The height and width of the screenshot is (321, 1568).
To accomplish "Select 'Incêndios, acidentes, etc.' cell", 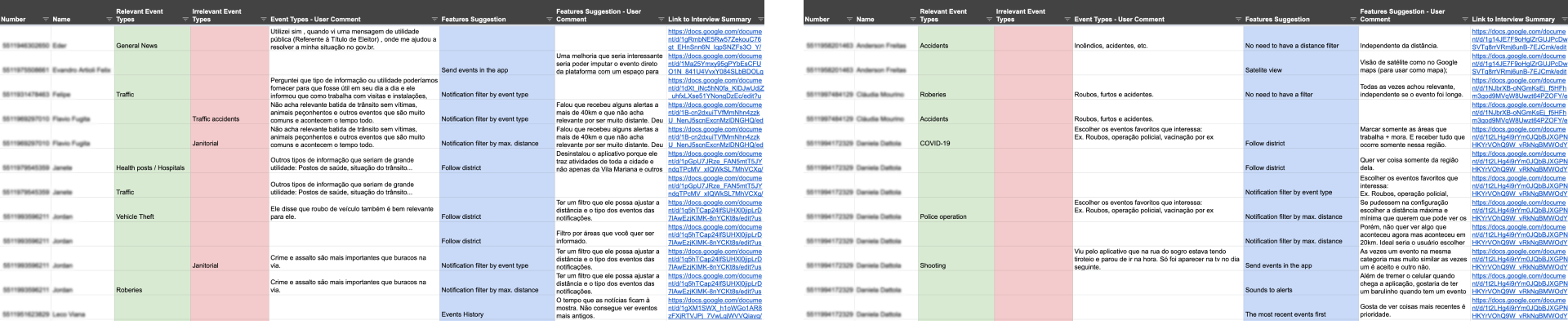I will (1158, 38).
